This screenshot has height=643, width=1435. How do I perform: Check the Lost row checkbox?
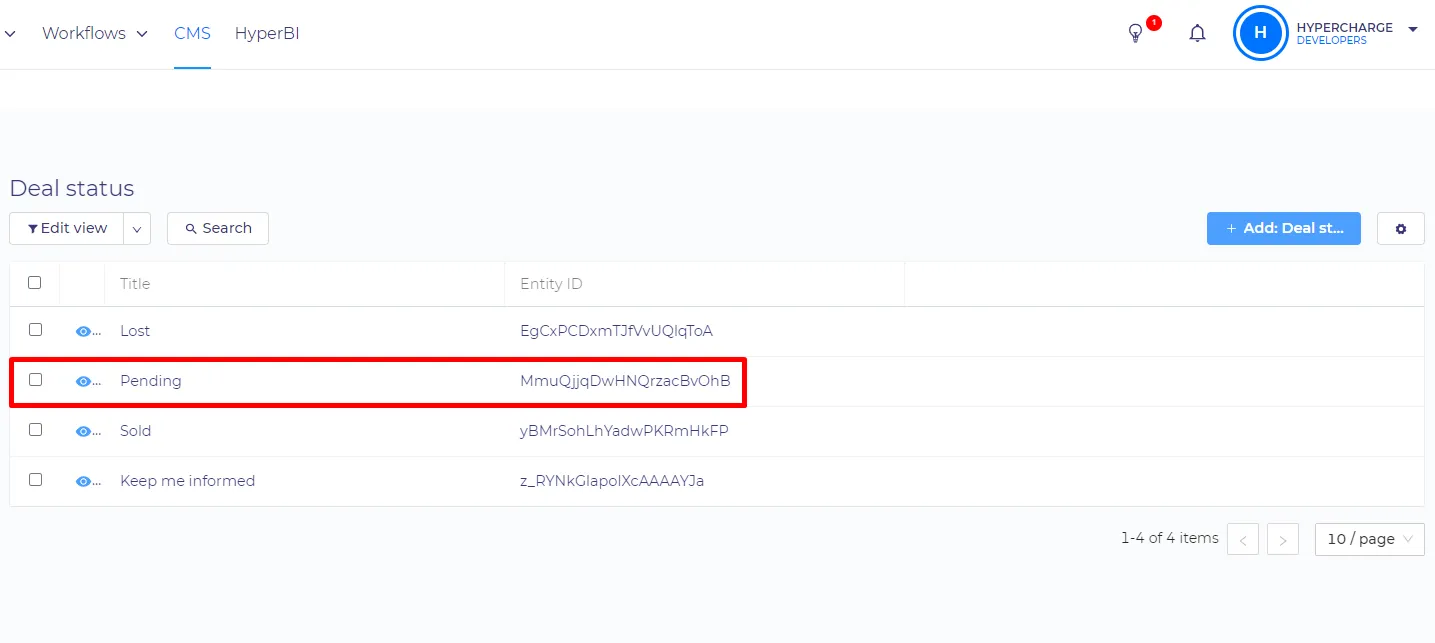pos(35,329)
